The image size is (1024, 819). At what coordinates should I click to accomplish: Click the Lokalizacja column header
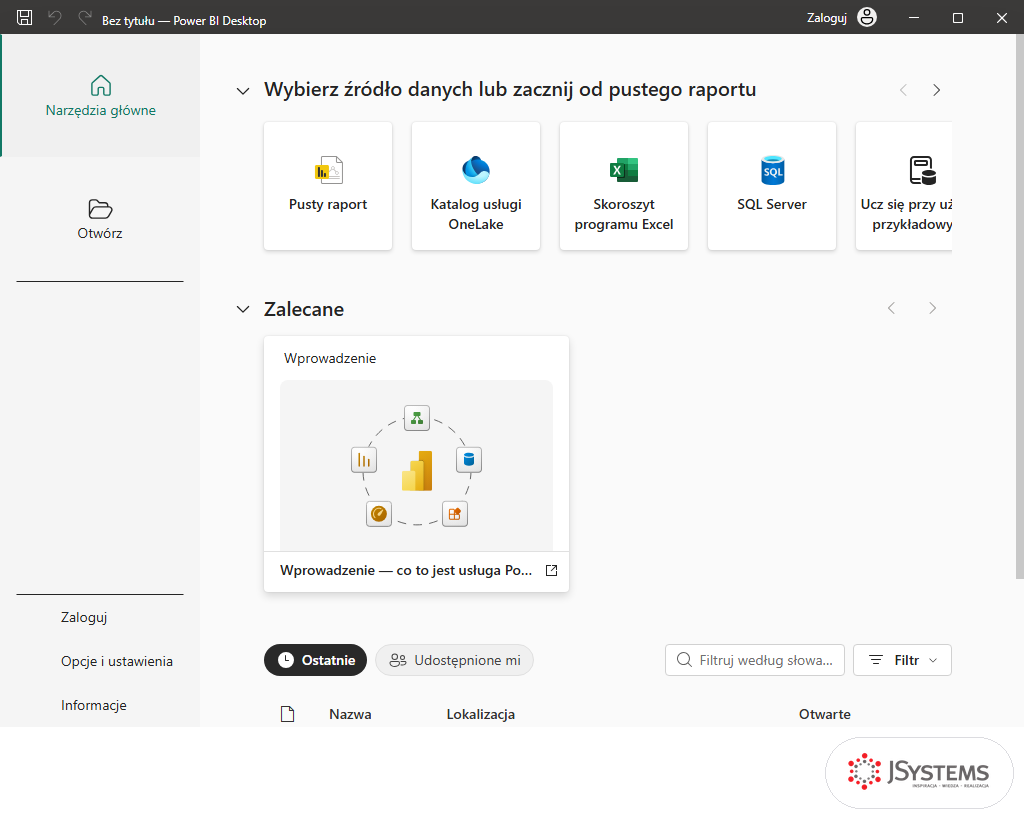point(481,715)
